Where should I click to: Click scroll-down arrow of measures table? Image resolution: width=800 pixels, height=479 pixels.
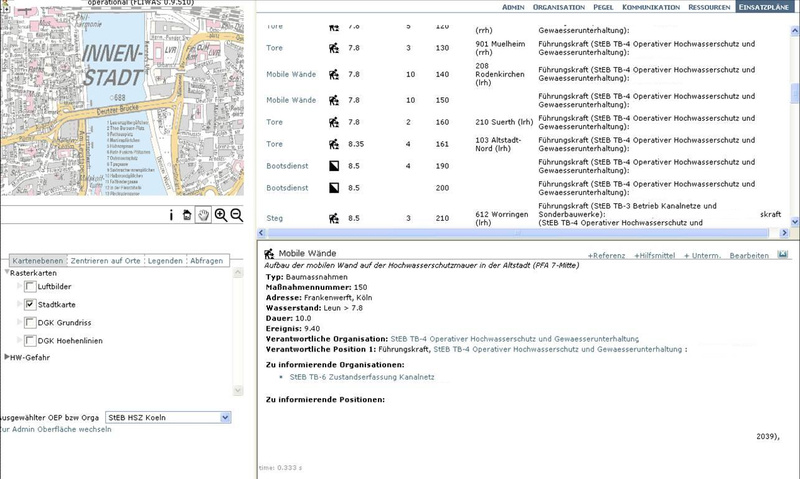click(794, 222)
